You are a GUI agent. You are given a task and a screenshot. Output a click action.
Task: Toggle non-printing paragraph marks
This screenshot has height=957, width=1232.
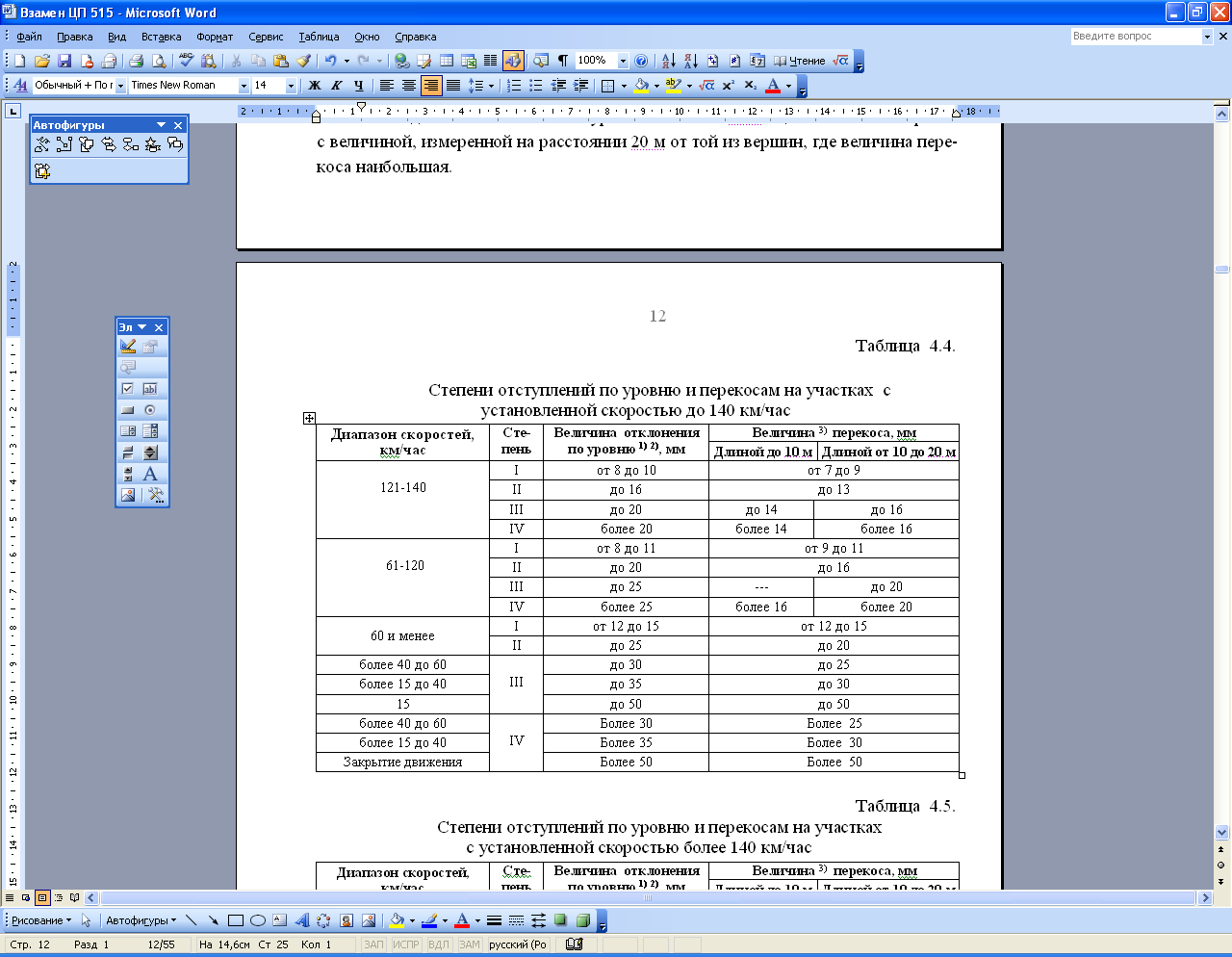click(x=563, y=61)
